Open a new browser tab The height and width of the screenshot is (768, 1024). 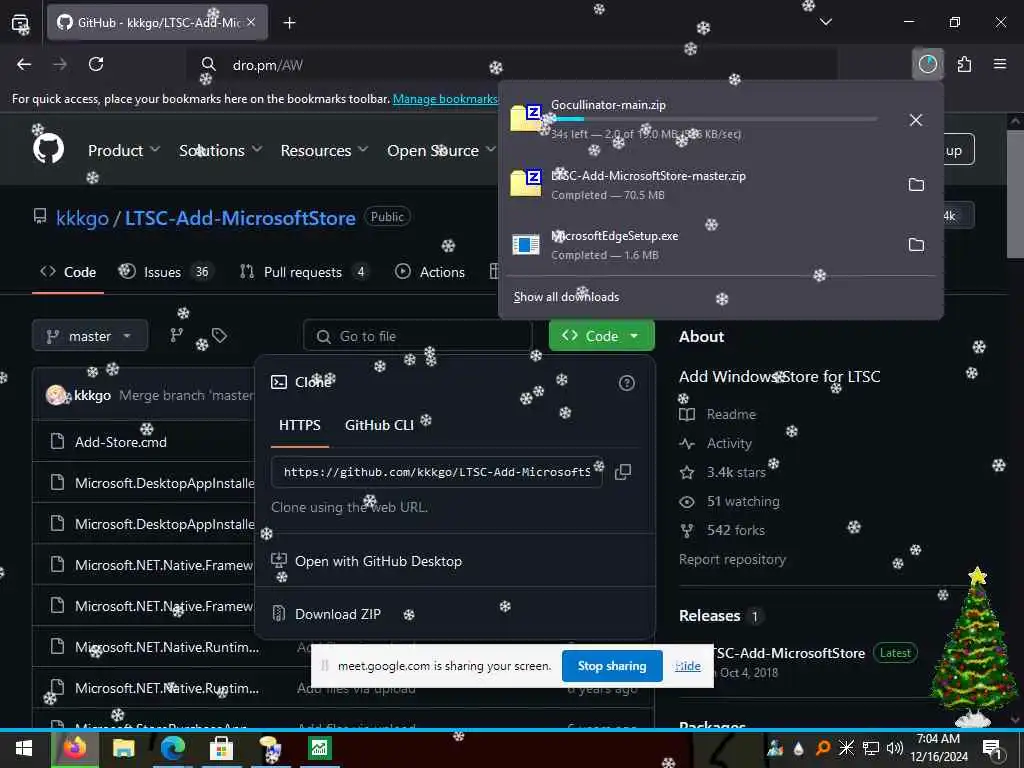pyautogui.click(x=289, y=23)
